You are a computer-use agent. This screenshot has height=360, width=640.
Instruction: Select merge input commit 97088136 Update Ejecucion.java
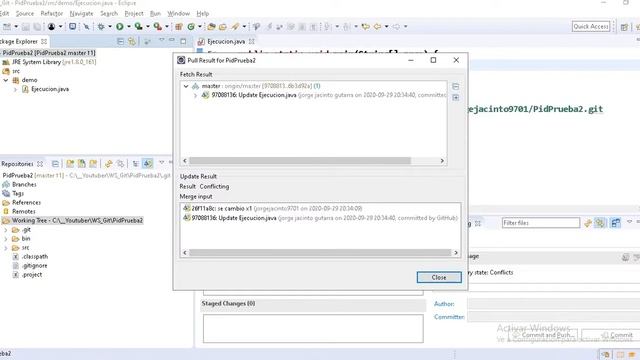[x=320, y=218]
